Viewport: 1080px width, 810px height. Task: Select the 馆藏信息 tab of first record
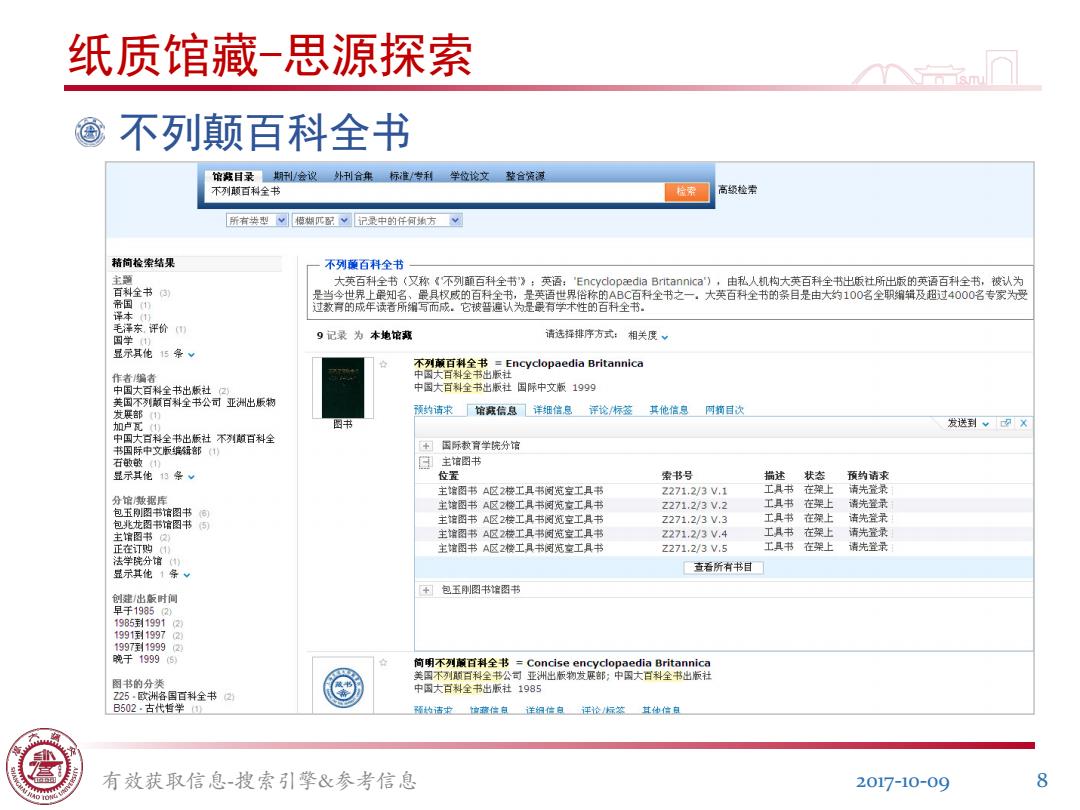click(x=496, y=411)
